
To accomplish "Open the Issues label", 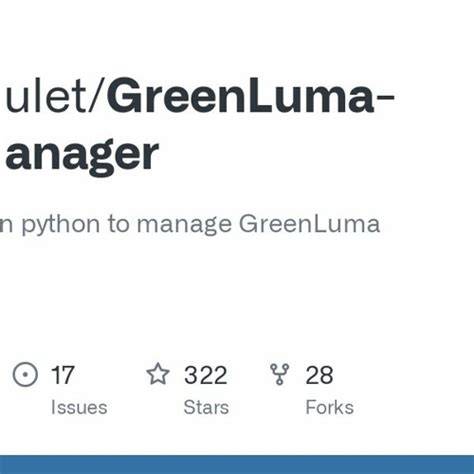I will pos(79,407).
